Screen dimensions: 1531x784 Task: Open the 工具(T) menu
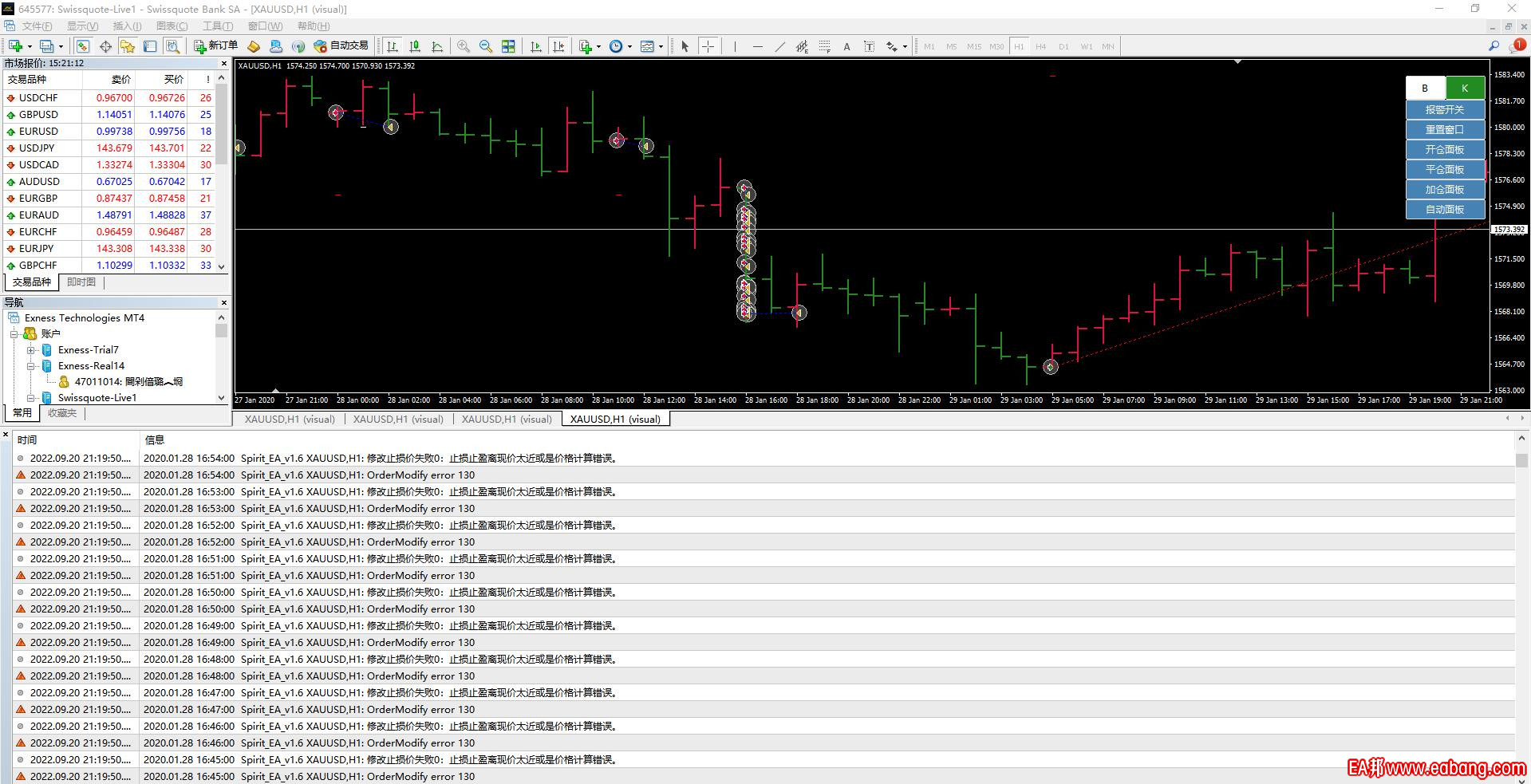[x=217, y=26]
